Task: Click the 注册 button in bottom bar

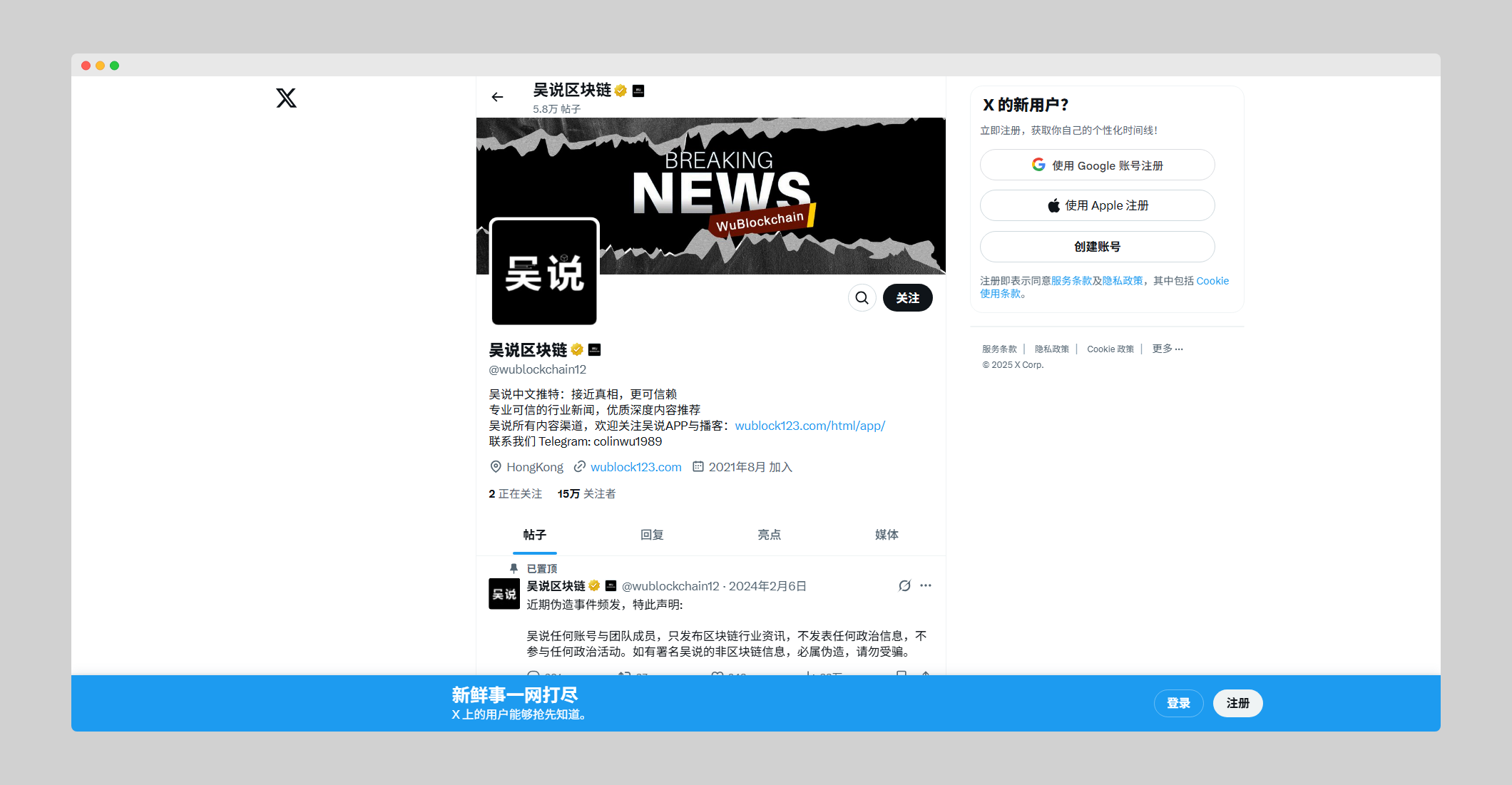Action: (x=1237, y=703)
